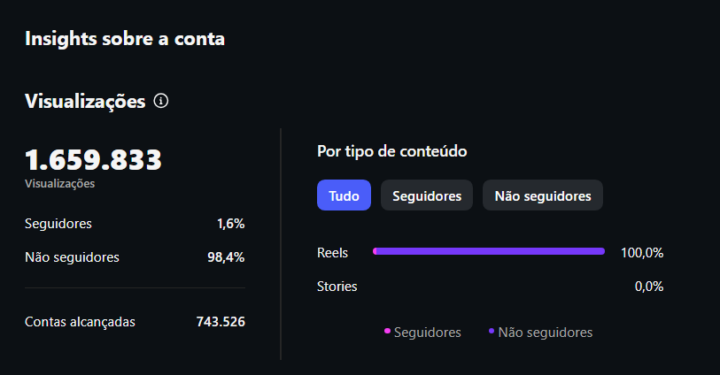720x375 pixels.
Task: Click the 100,0% Reels percentage
Action: pos(642,253)
